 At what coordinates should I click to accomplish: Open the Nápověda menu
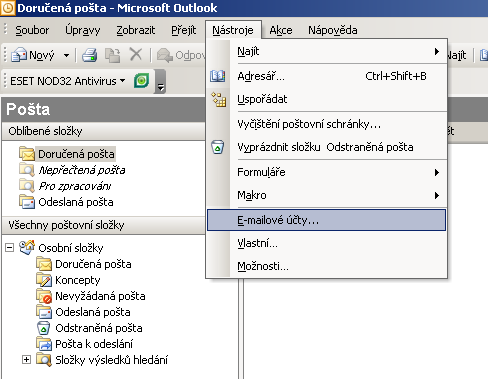pos(333,30)
